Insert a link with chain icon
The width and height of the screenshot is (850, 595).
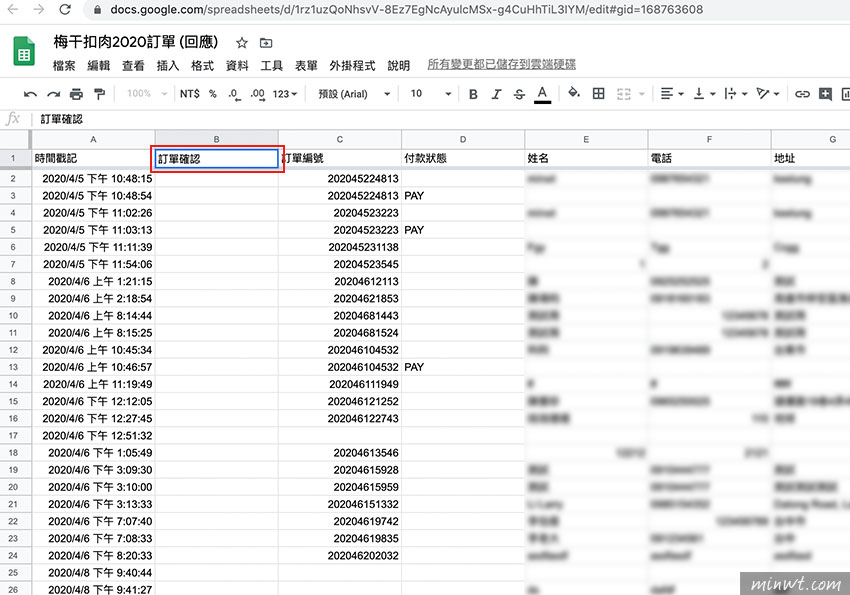[802, 94]
